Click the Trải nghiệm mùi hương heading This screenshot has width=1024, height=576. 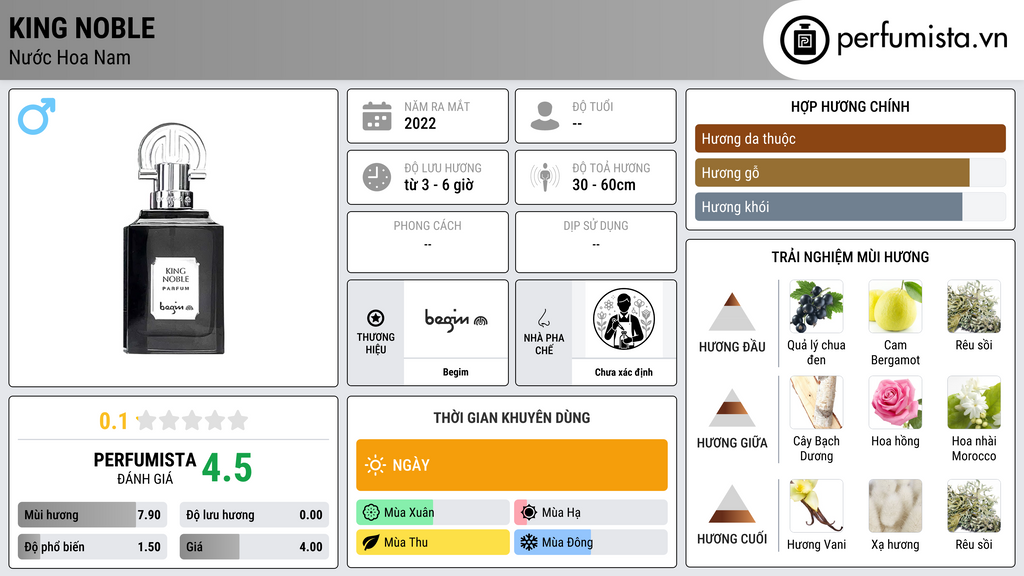(x=850, y=257)
